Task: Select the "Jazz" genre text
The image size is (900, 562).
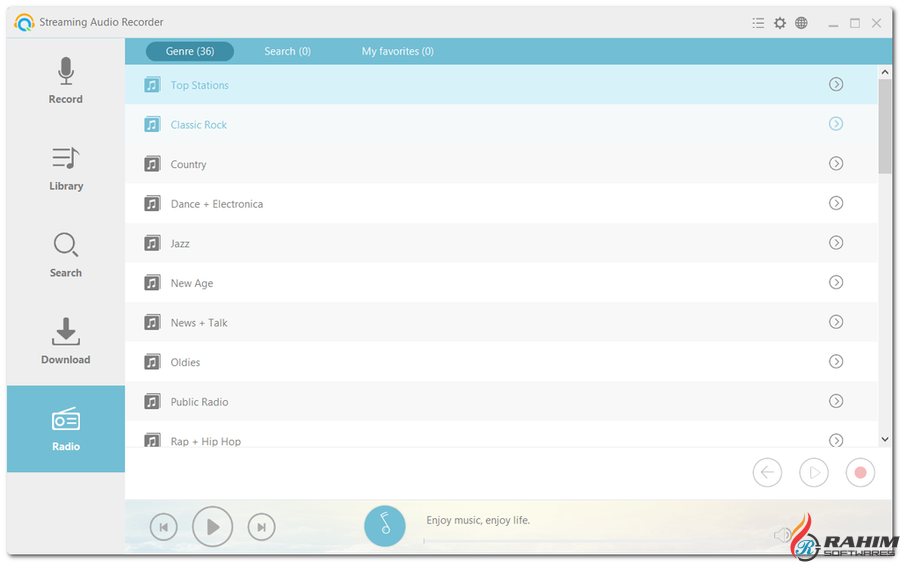Action: [x=180, y=243]
